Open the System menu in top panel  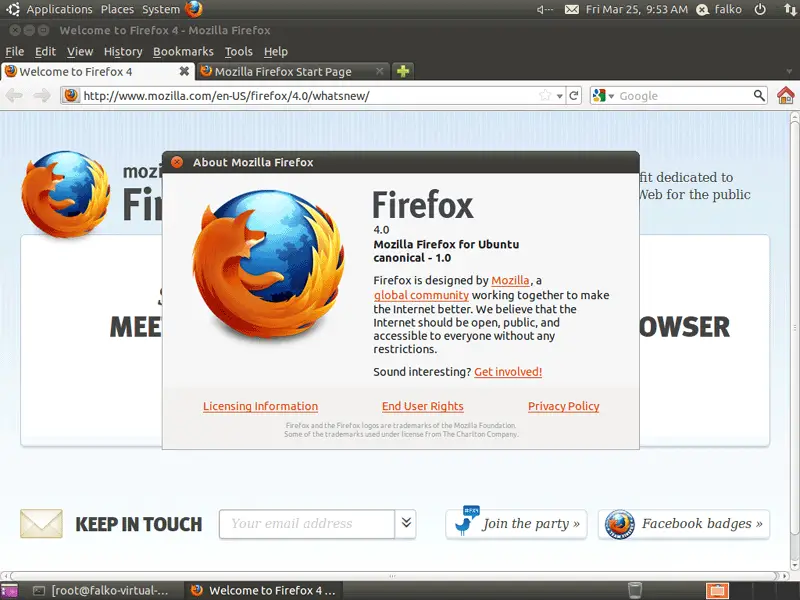point(161,9)
